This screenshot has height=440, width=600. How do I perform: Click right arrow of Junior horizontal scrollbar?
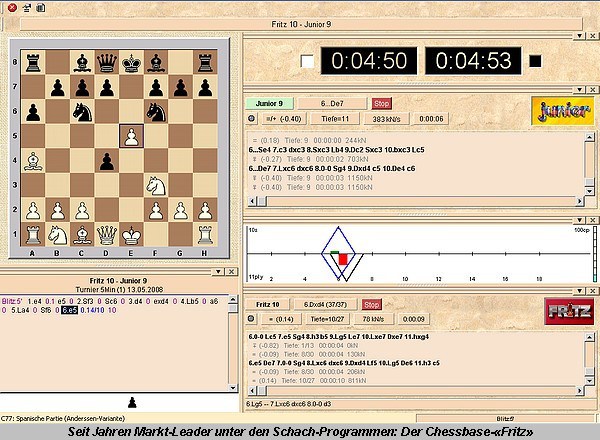(x=580, y=201)
